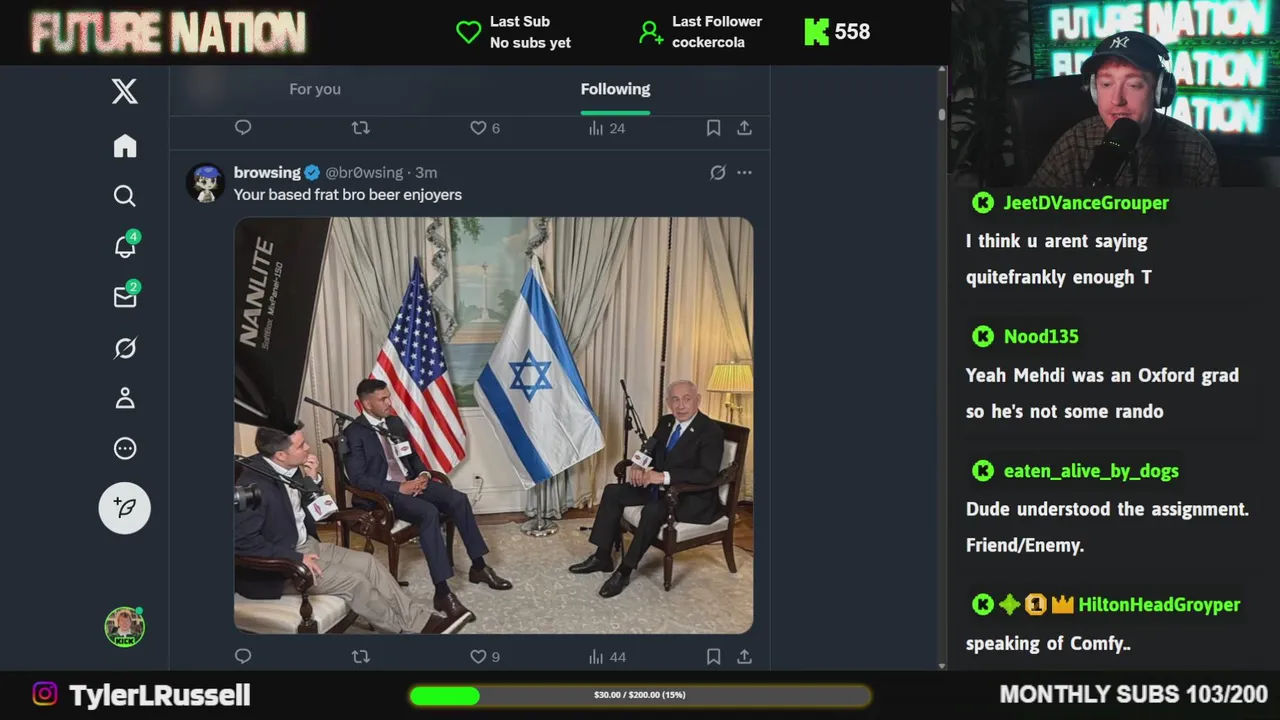Open account avatar menu at sidebar bottom
This screenshot has height=720, width=1280.
pos(125,627)
